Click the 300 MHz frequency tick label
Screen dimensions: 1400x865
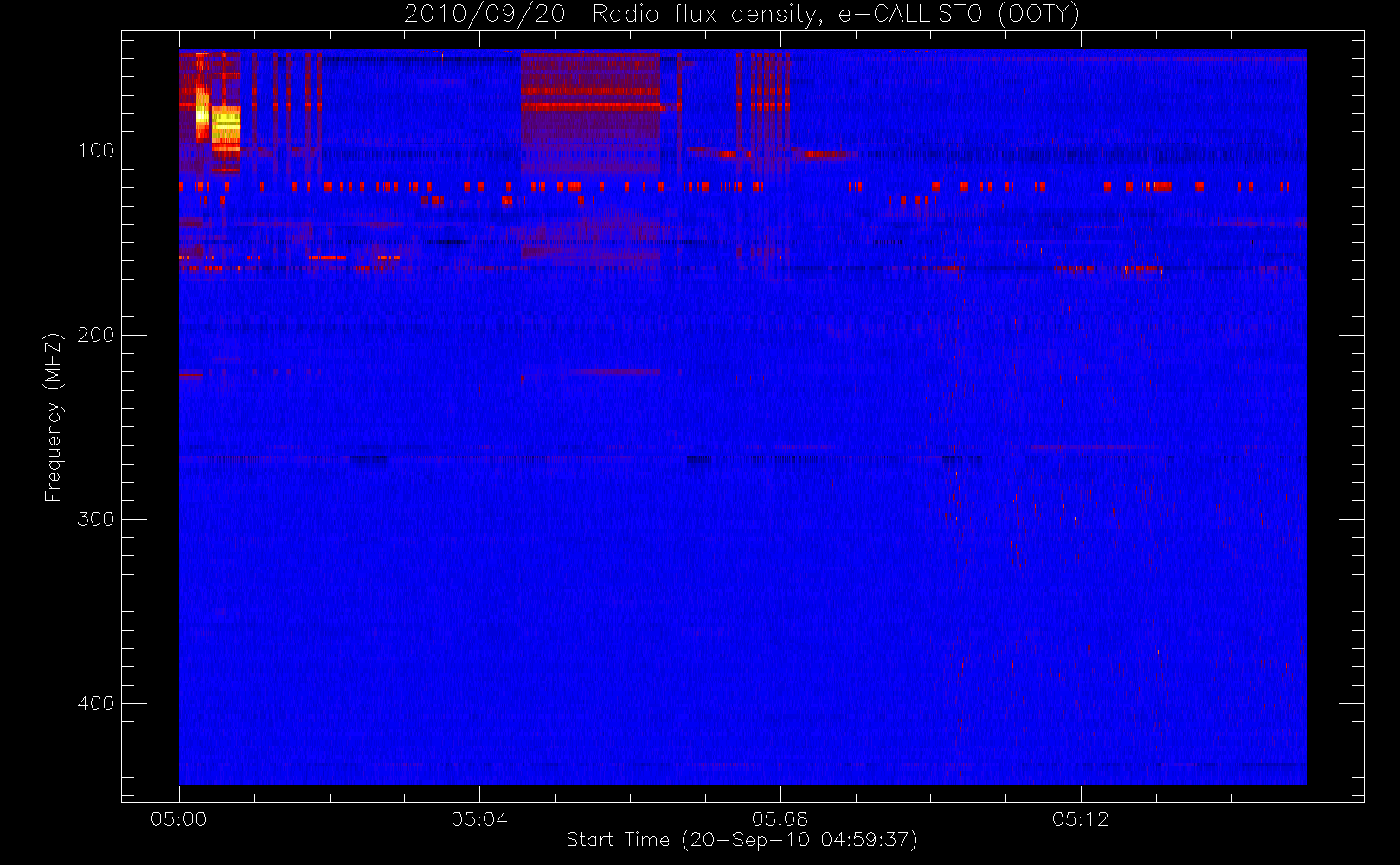point(95,519)
